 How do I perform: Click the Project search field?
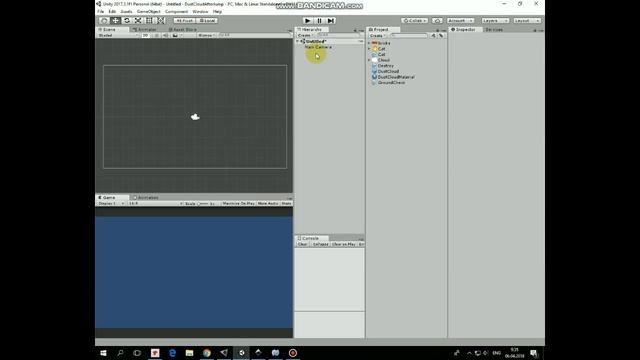pyautogui.click(x=408, y=36)
